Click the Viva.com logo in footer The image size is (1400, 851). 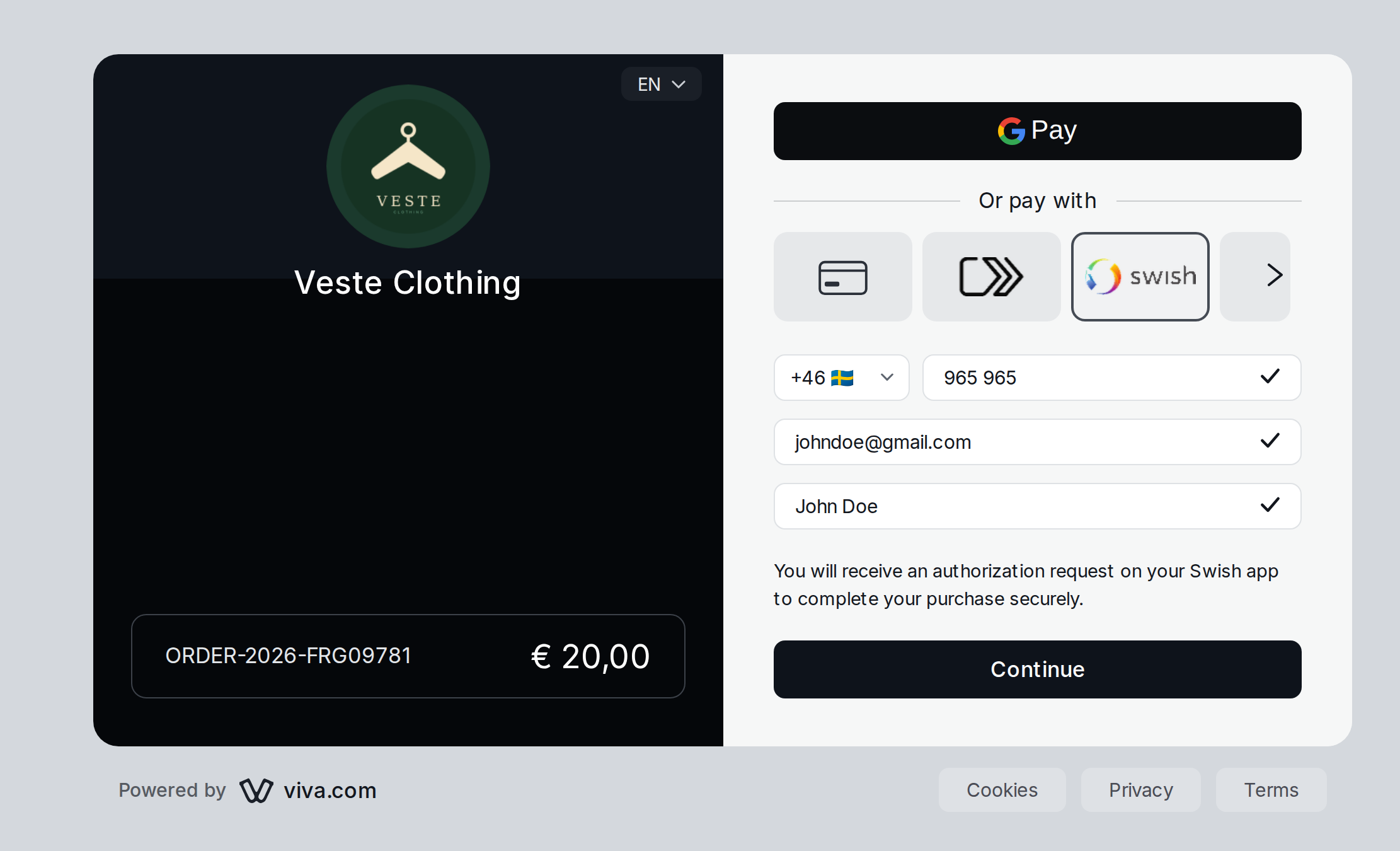pyautogui.click(x=308, y=790)
